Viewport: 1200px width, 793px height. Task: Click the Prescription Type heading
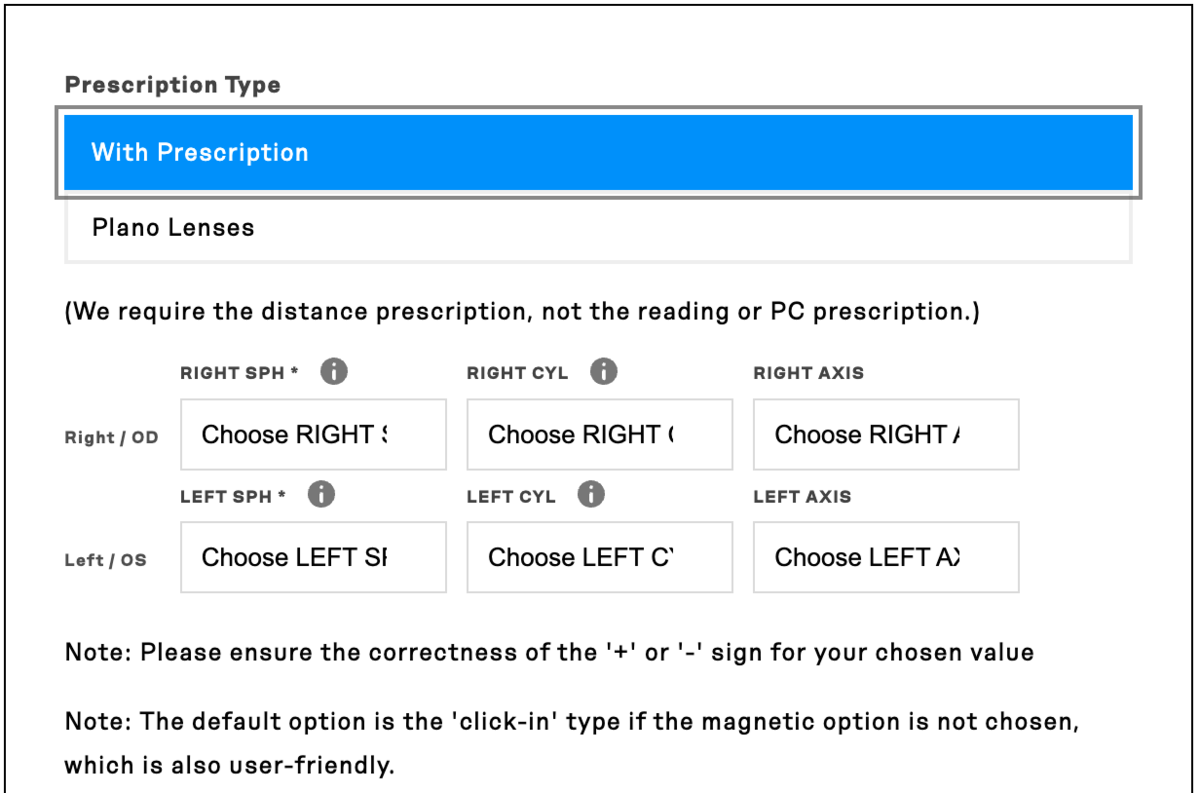172,85
